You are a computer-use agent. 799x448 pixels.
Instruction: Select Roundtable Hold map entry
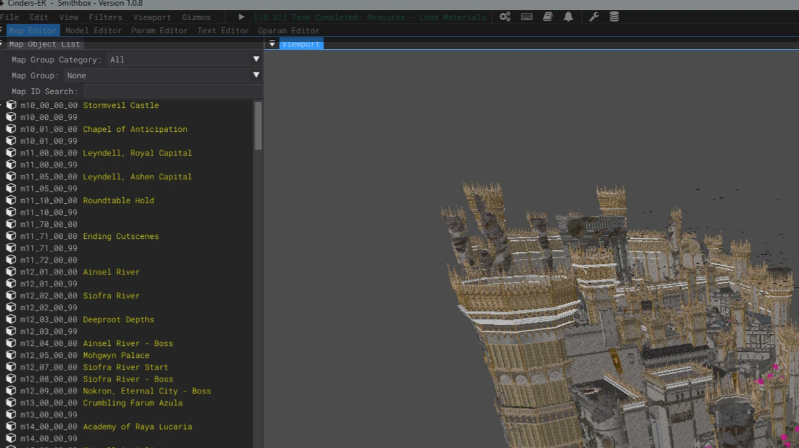pyautogui.click(x=118, y=200)
